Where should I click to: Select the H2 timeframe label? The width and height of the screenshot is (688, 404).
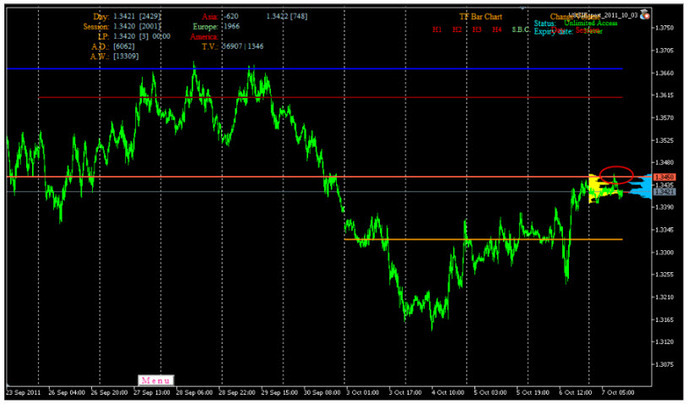(457, 29)
